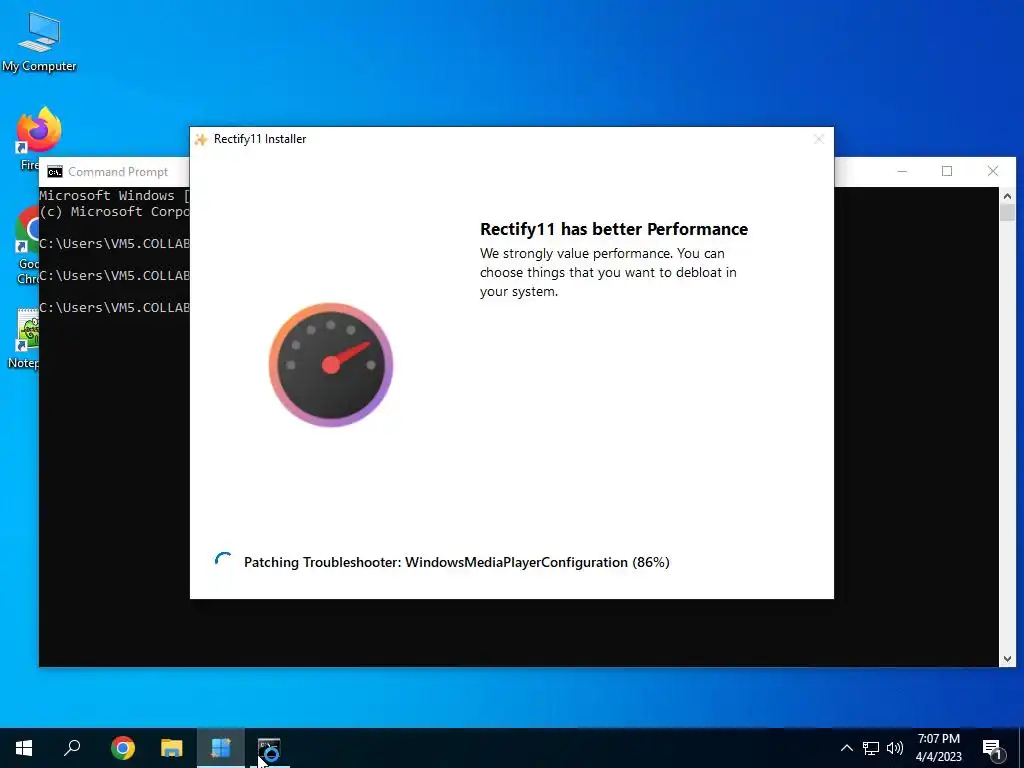Select the Command Prompt taskbar button
Viewport: 1024px width, 768px height.
269,748
